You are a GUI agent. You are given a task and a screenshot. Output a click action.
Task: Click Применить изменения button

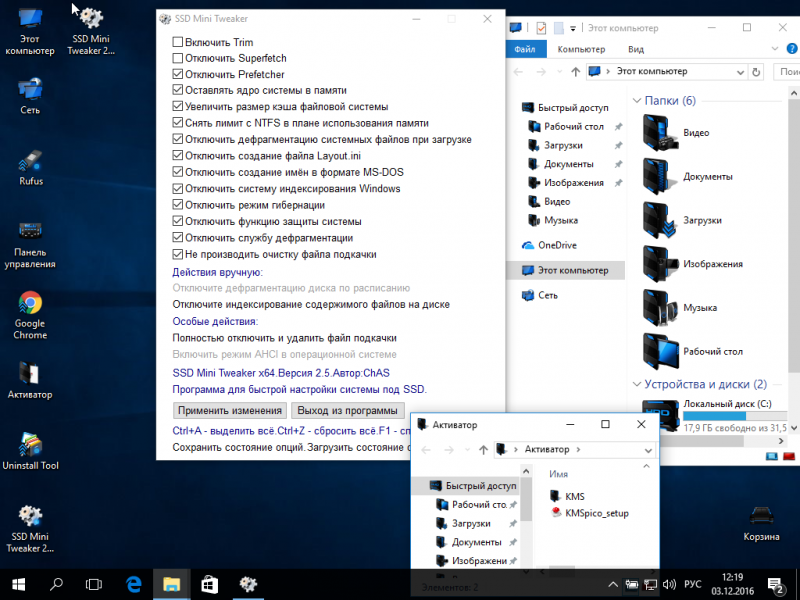230,411
